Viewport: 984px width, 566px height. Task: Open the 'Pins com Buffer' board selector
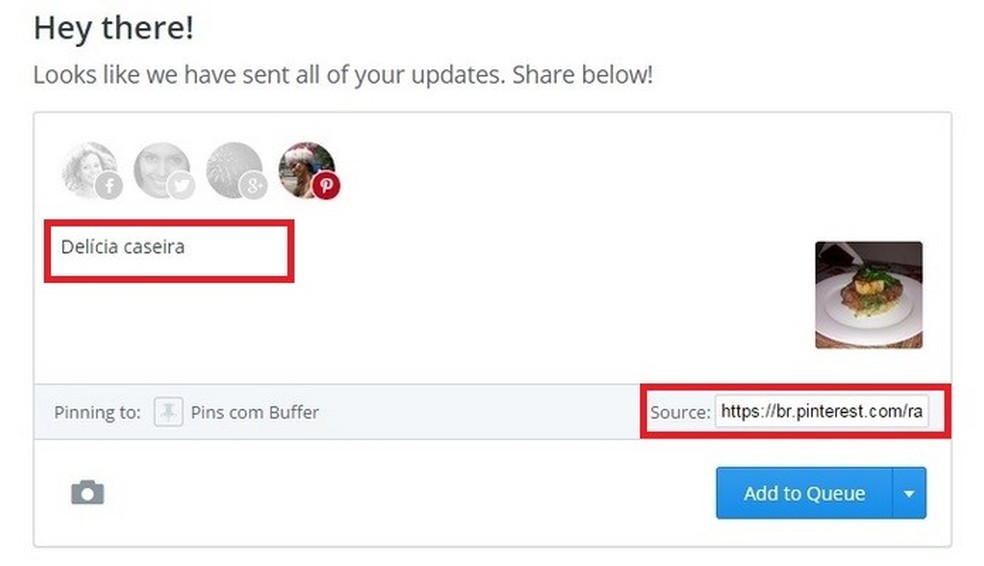click(255, 412)
